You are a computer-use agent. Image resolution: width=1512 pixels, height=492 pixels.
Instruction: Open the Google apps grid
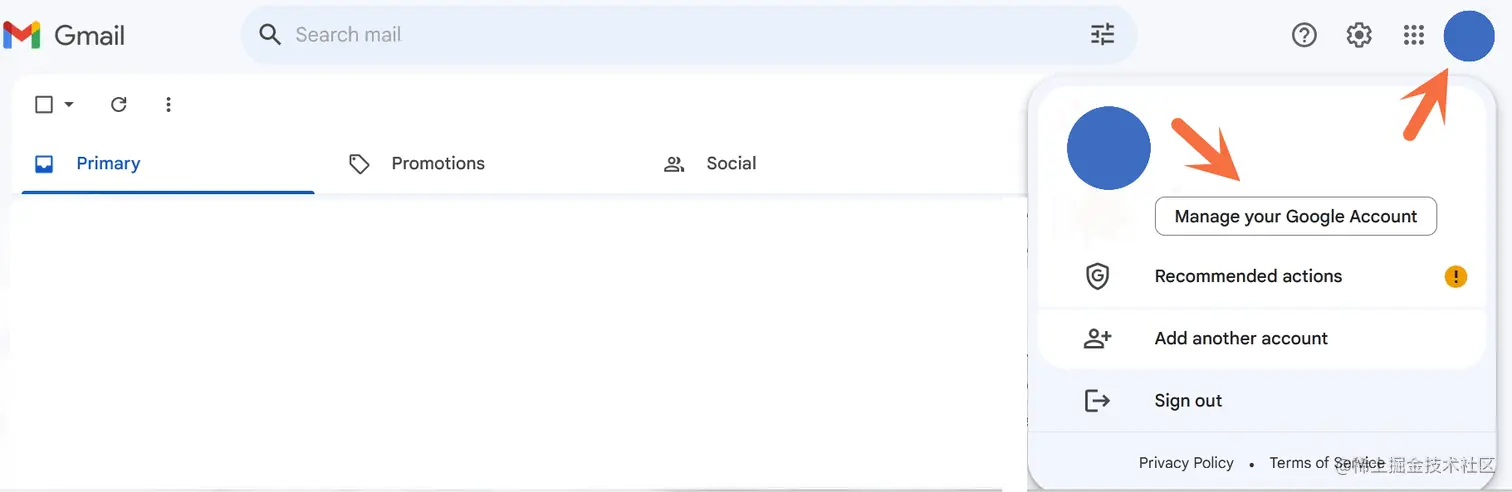pos(1413,35)
